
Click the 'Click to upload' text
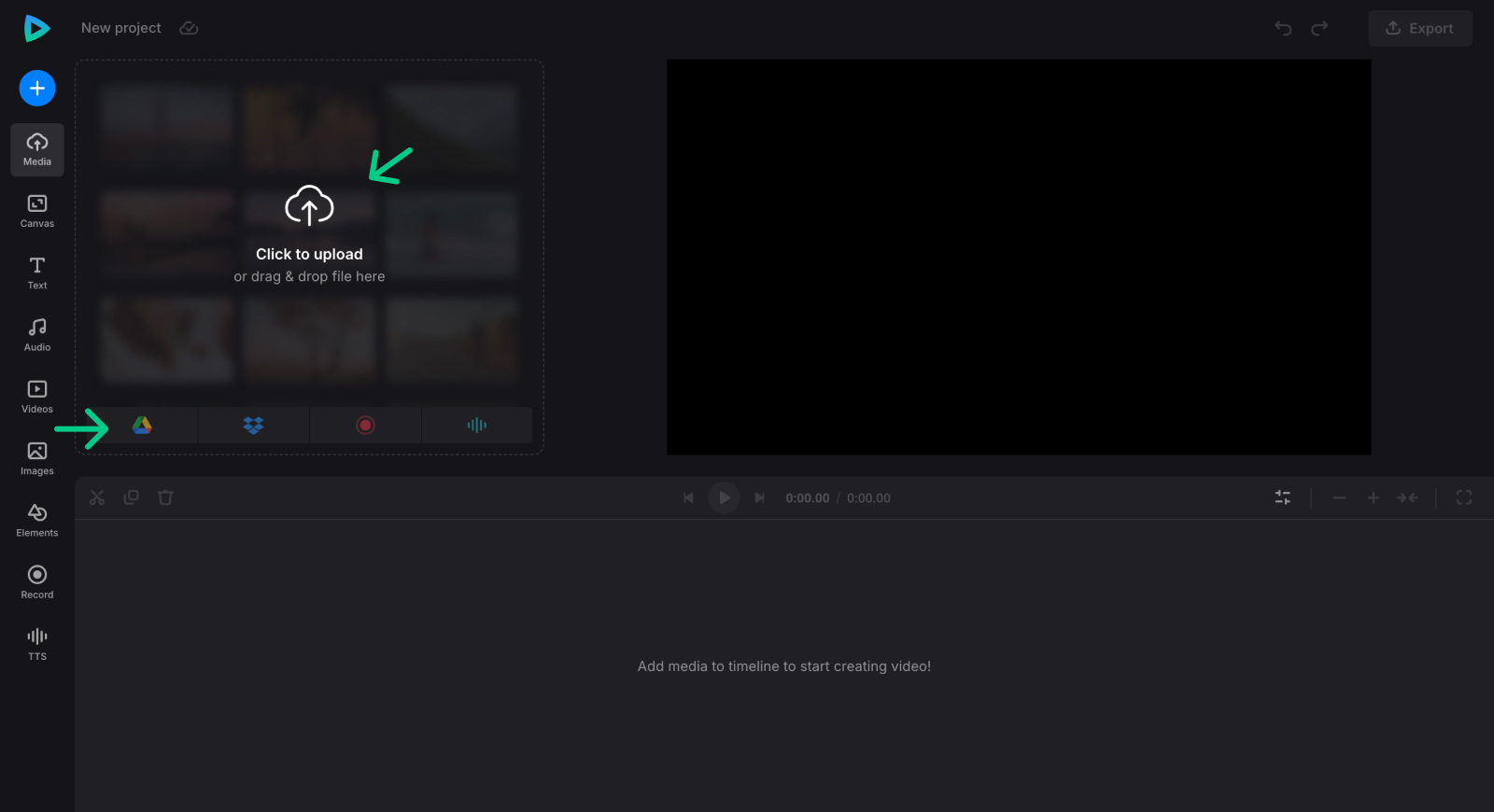[x=309, y=254]
